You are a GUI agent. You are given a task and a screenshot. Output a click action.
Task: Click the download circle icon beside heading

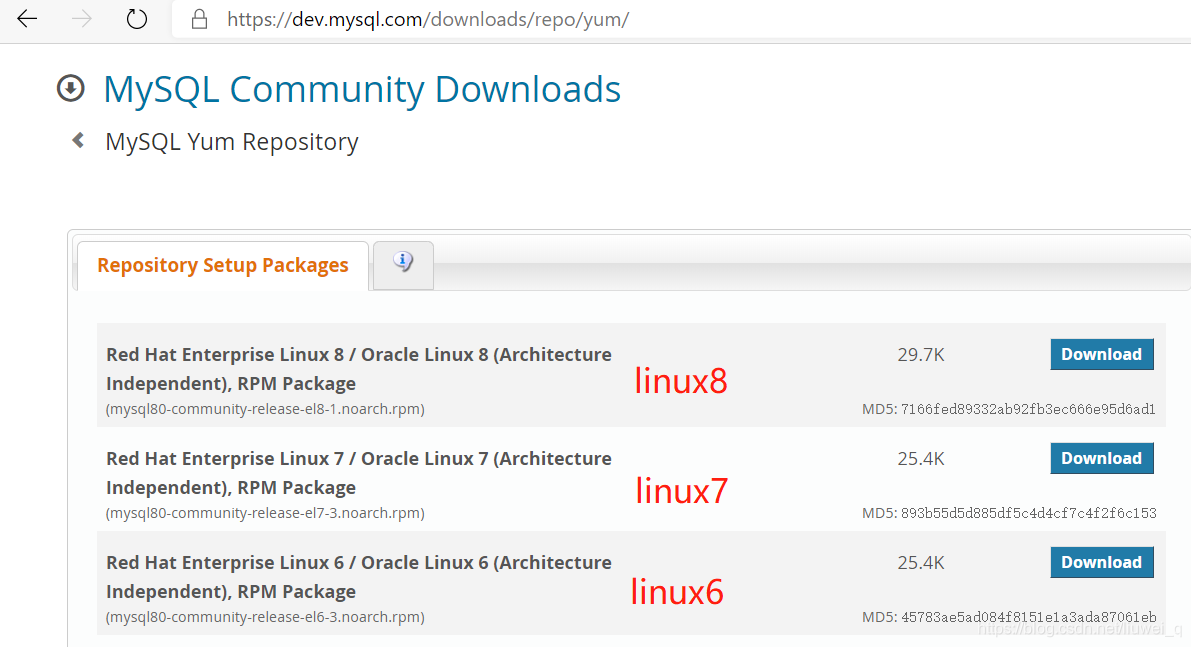click(71, 88)
